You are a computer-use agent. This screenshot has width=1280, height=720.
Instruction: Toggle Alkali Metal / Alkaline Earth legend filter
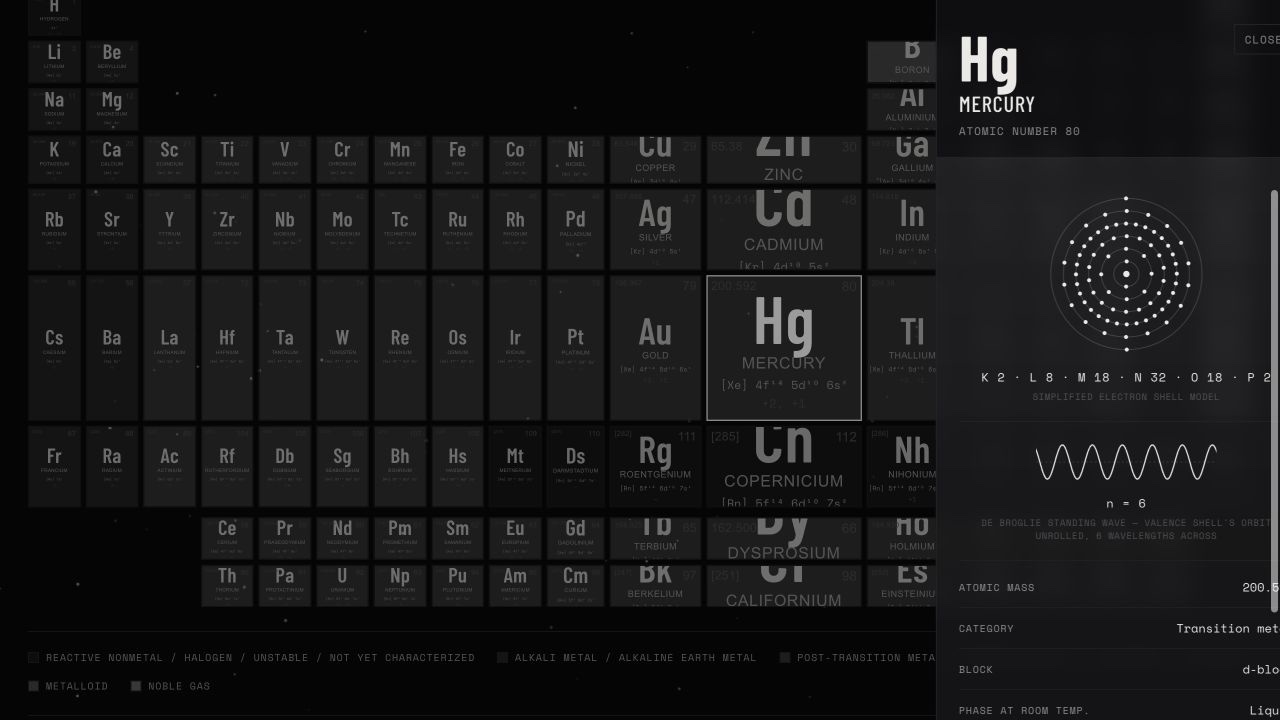pyautogui.click(x=627, y=658)
